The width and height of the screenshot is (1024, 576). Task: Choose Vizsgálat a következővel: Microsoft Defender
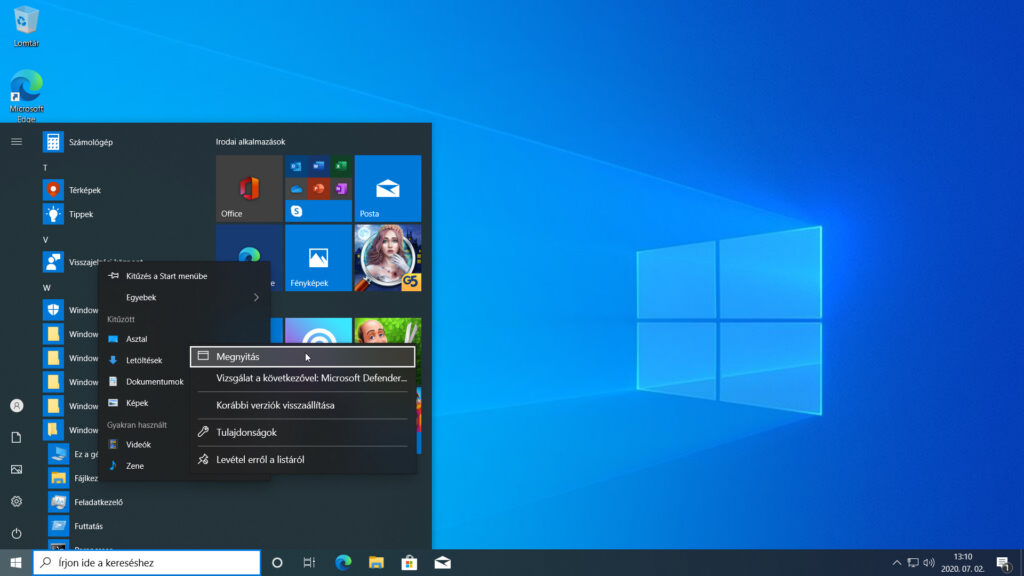point(302,378)
